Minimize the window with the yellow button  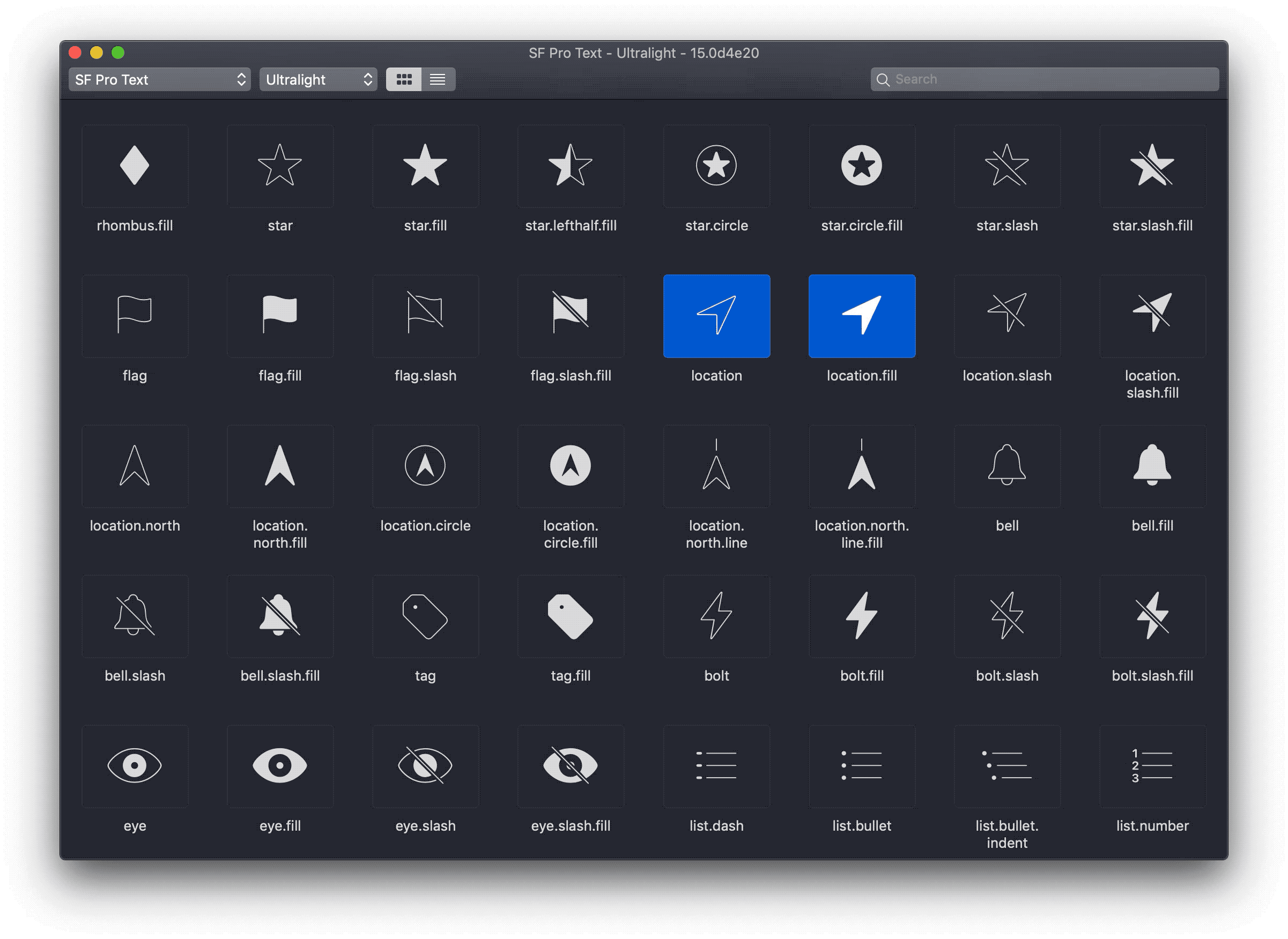[x=97, y=53]
